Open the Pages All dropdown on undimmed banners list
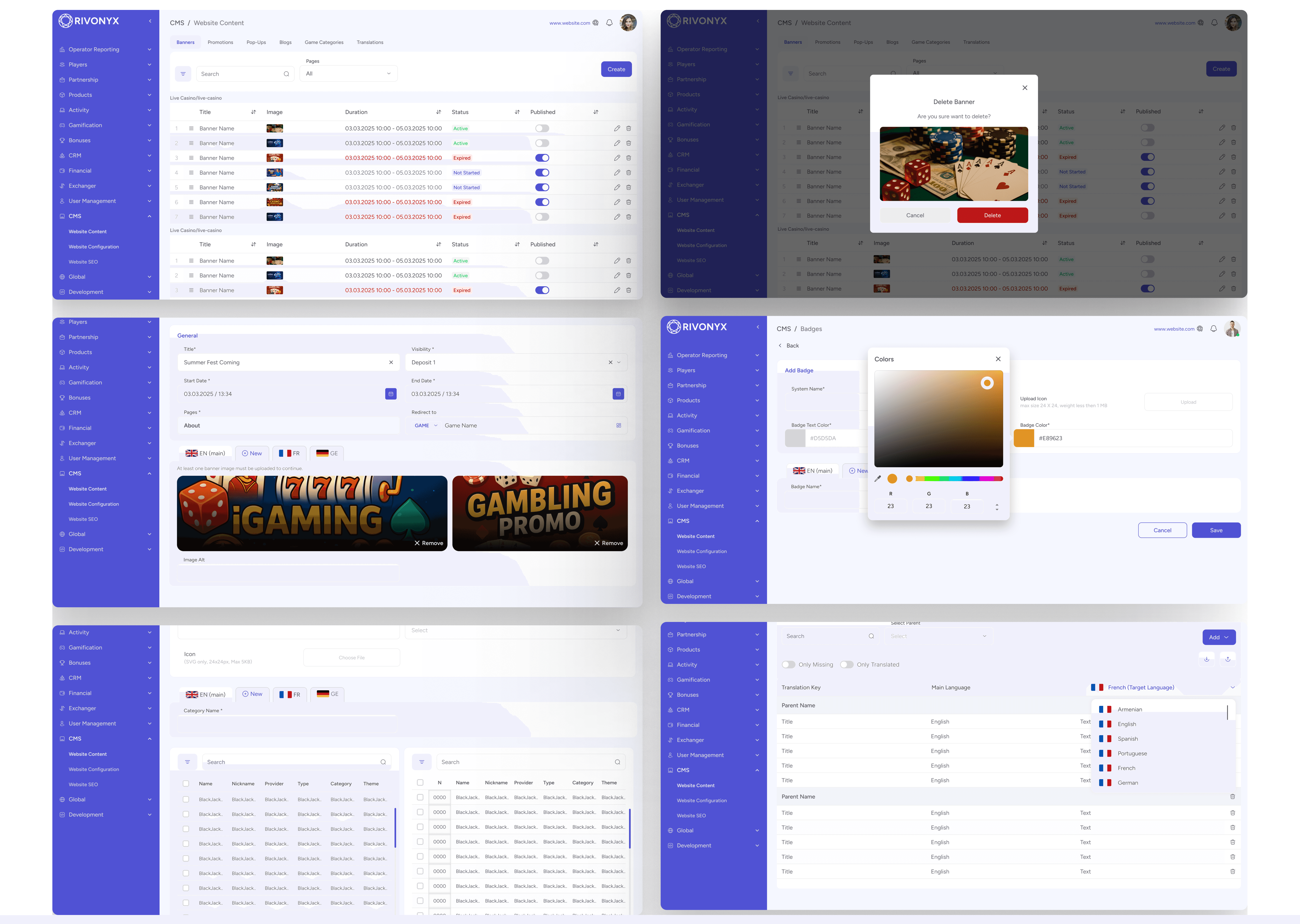This screenshot has width=1300, height=924. (x=348, y=73)
